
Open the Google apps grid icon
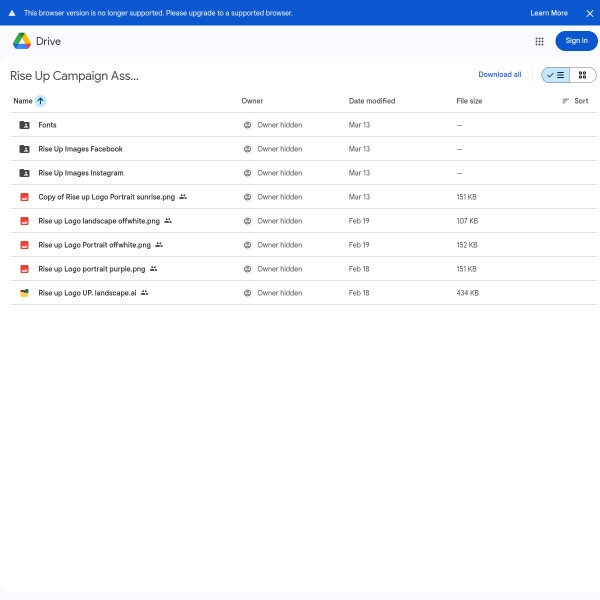pyautogui.click(x=539, y=41)
